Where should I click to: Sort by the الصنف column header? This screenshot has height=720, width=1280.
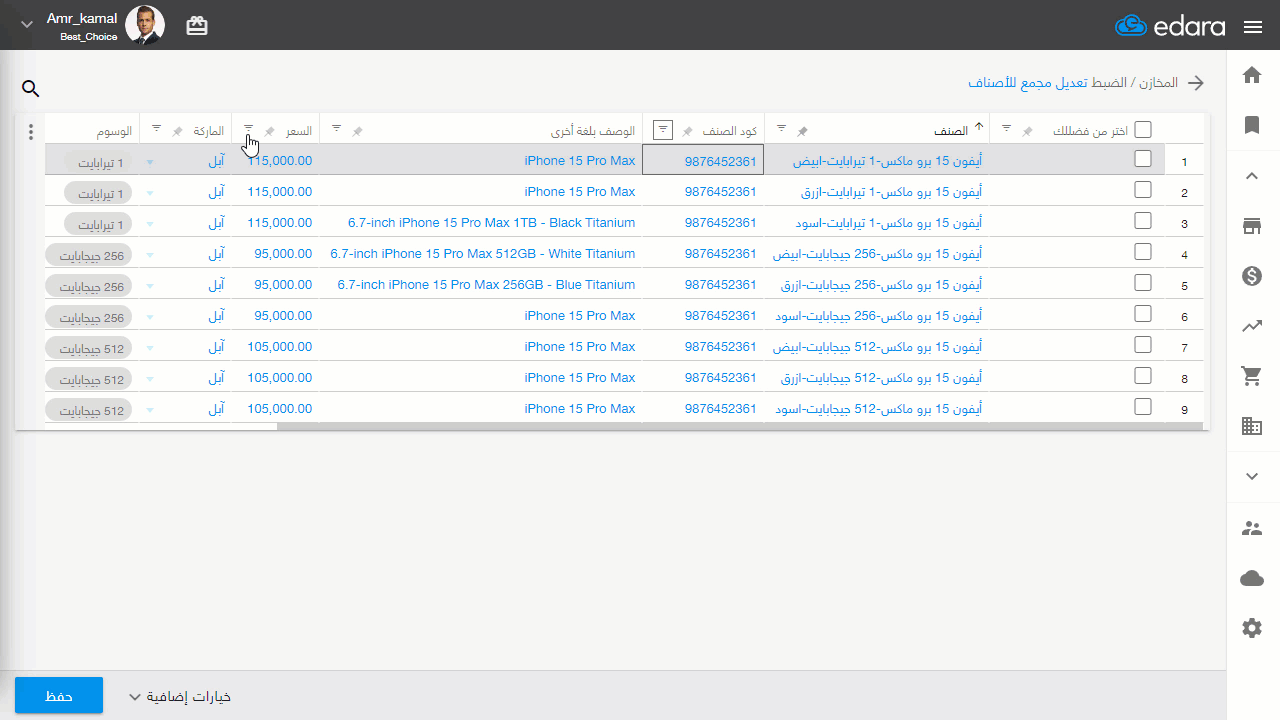(950, 131)
